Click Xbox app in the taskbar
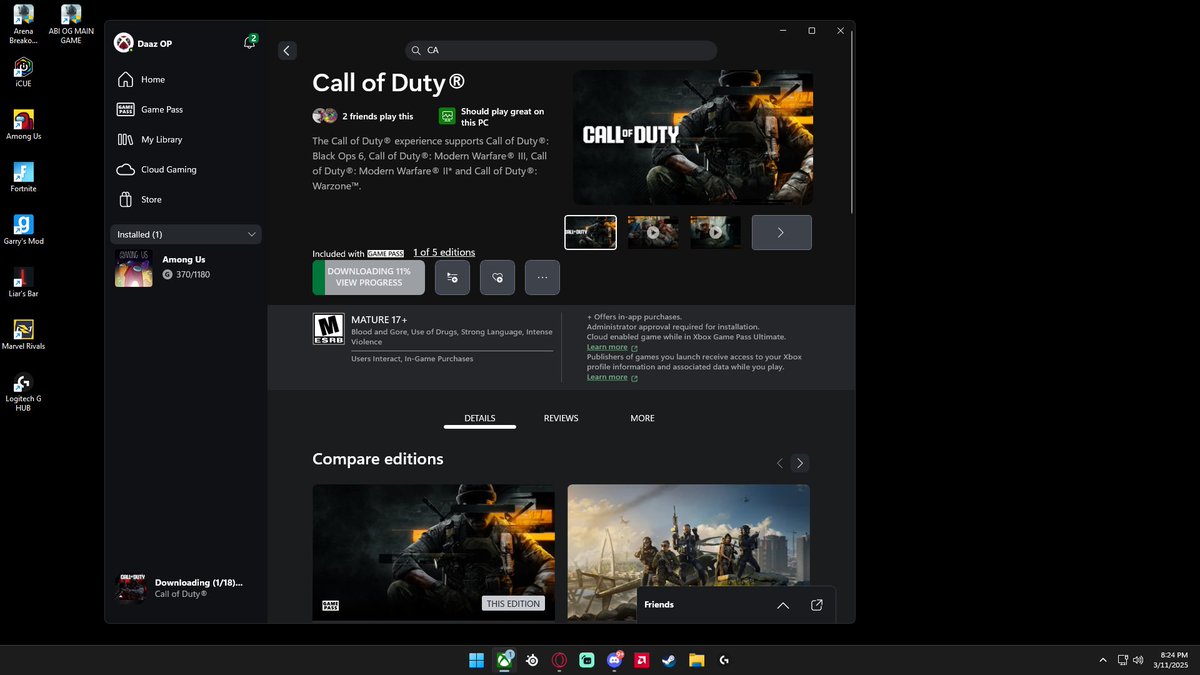 [504, 660]
